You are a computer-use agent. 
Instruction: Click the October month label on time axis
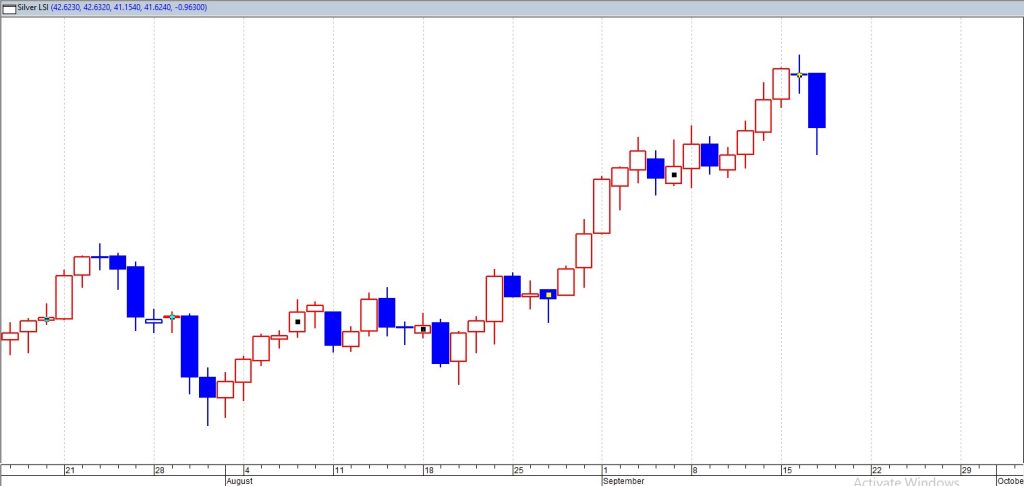tap(1008, 481)
